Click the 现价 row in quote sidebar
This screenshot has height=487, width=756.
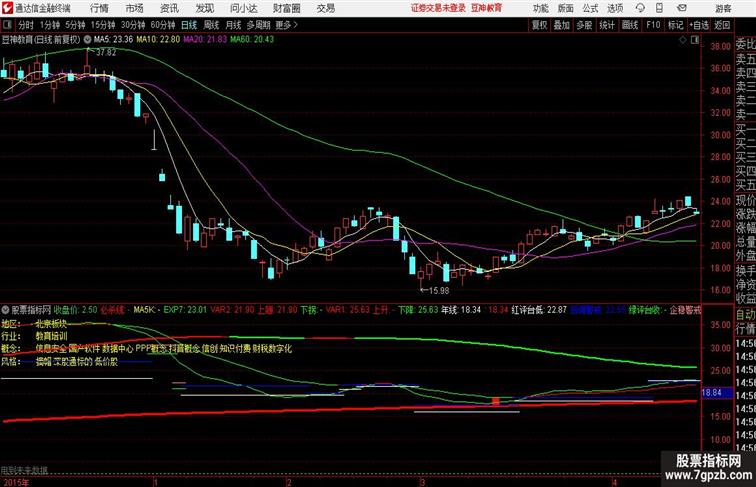[745, 200]
